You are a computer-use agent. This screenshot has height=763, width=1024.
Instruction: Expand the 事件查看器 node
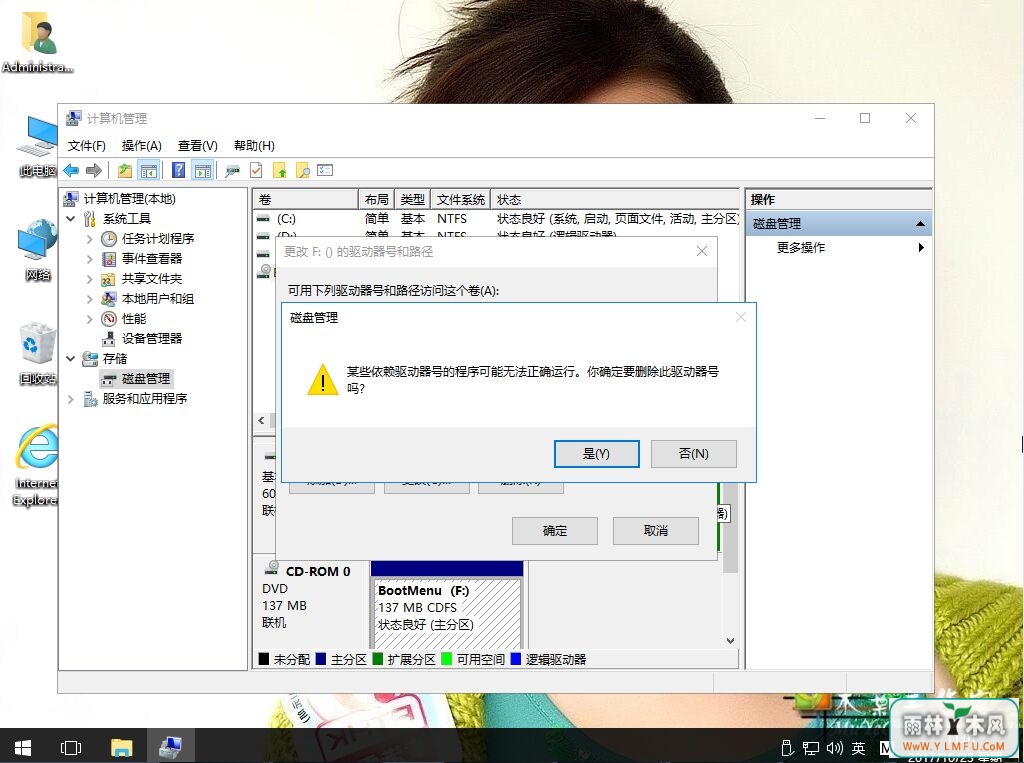[x=89, y=259]
